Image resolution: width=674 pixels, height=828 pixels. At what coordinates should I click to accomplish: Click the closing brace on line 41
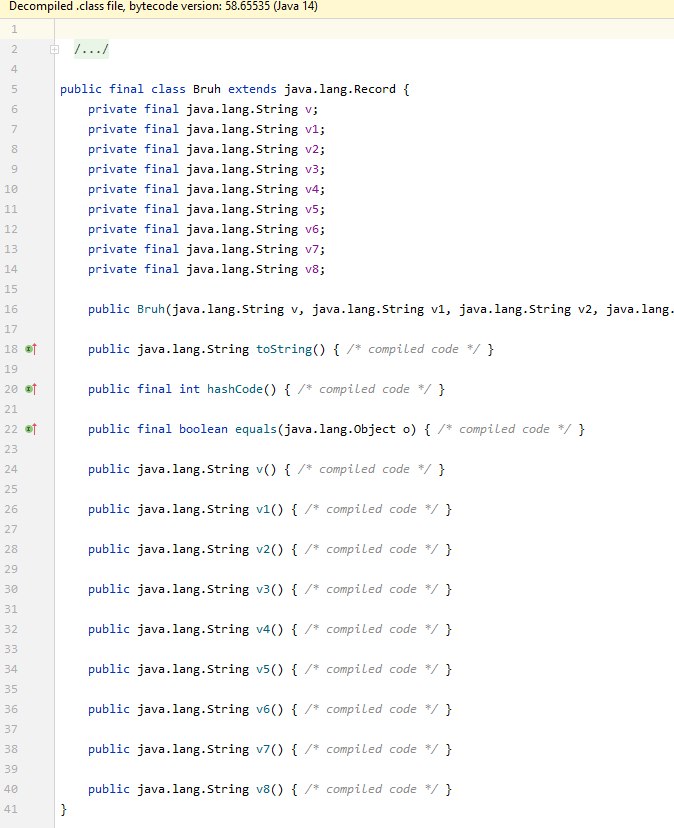pyautogui.click(x=63, y=810)
